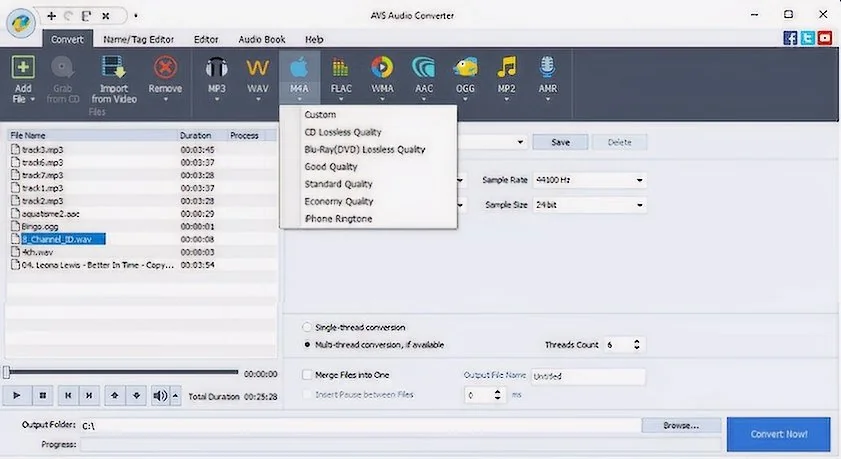Switch to the Audio Book tab

coord(262,39)
